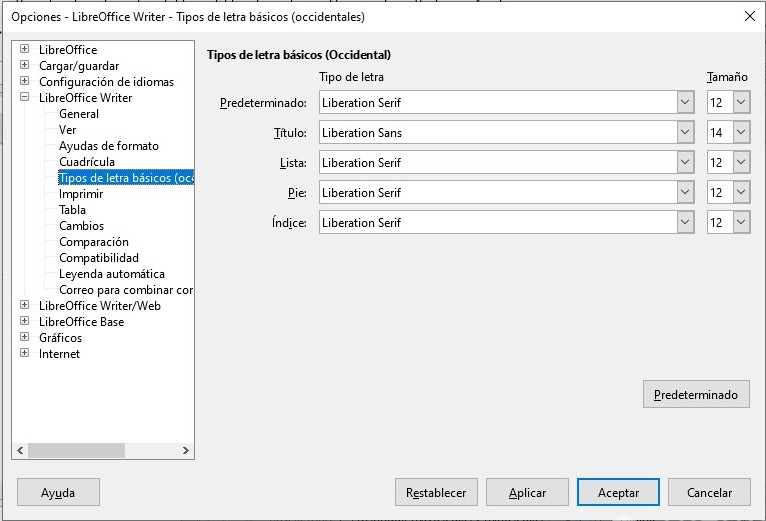766x521 pixels.
Task: Open the Cambios options page
Action: (x=81, y=226)
